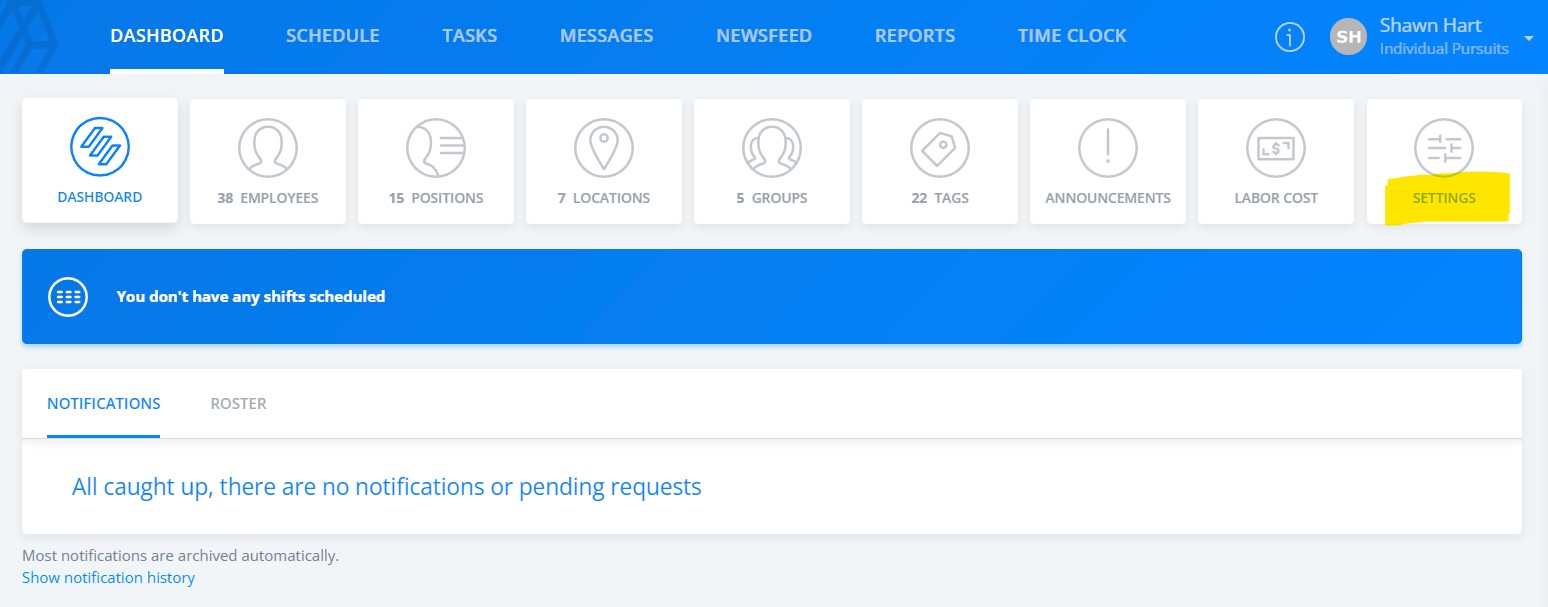
Task: Open the Positions tile icon
Action: 436,148
